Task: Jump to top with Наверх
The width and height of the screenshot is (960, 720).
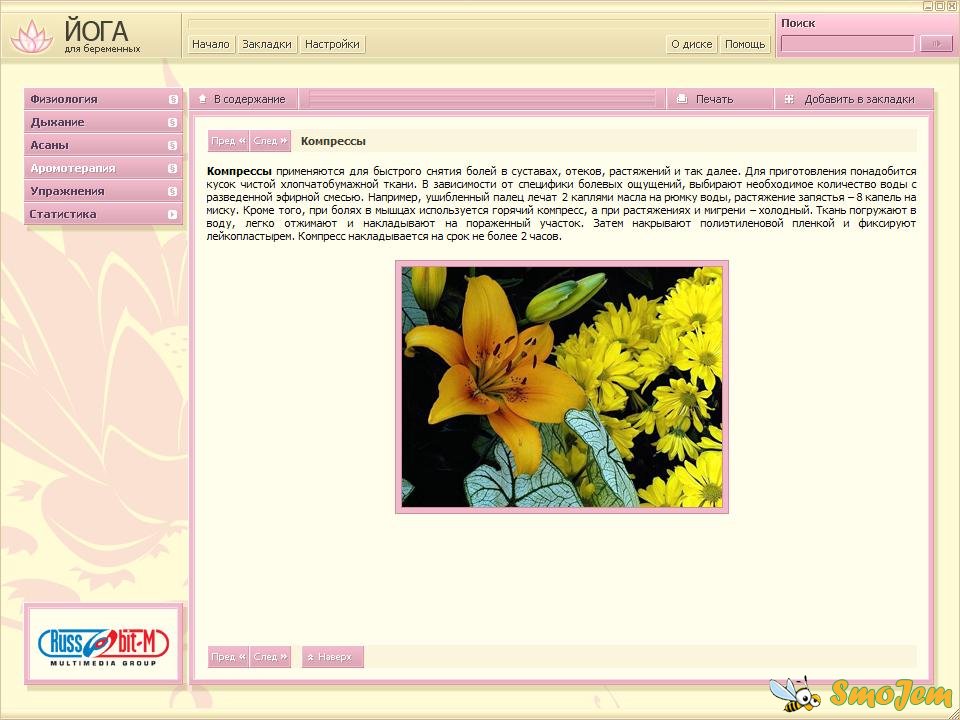Action: tap(332, 657)
